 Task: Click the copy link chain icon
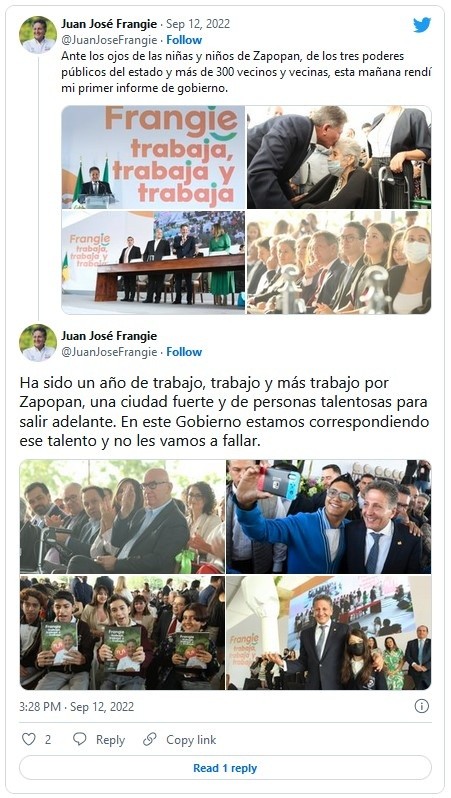click(150, 739)
